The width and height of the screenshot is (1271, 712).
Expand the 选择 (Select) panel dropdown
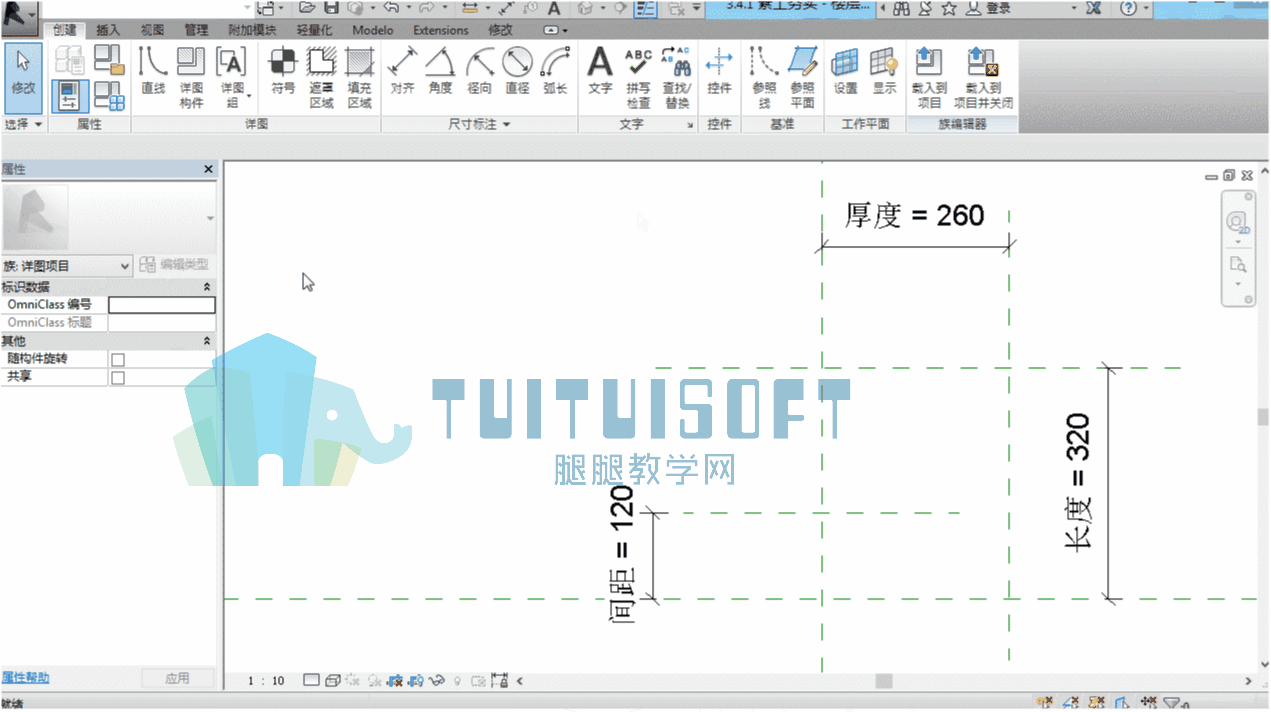24,124
